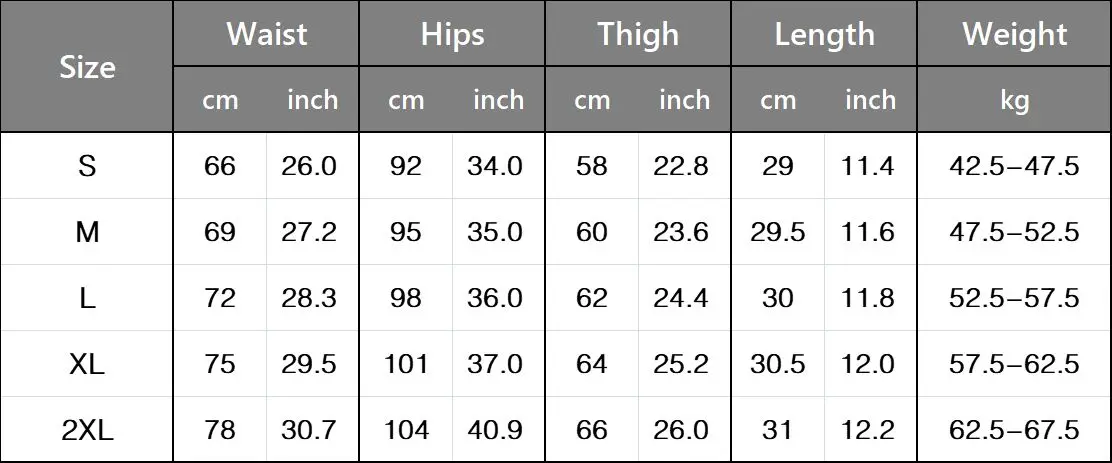Select the S size row label
The image size is (1112, 463).
[87, 167]
